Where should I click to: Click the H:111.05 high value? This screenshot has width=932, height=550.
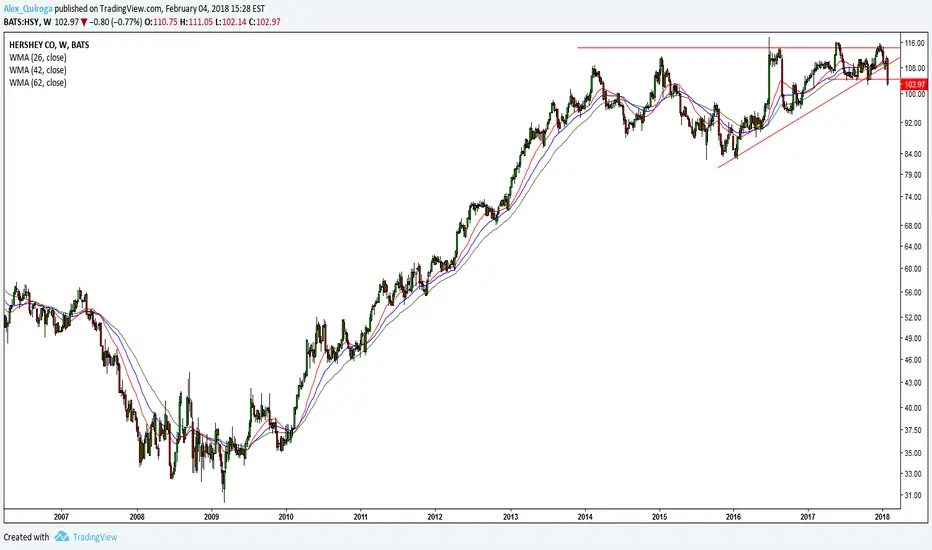pos(196,22)
